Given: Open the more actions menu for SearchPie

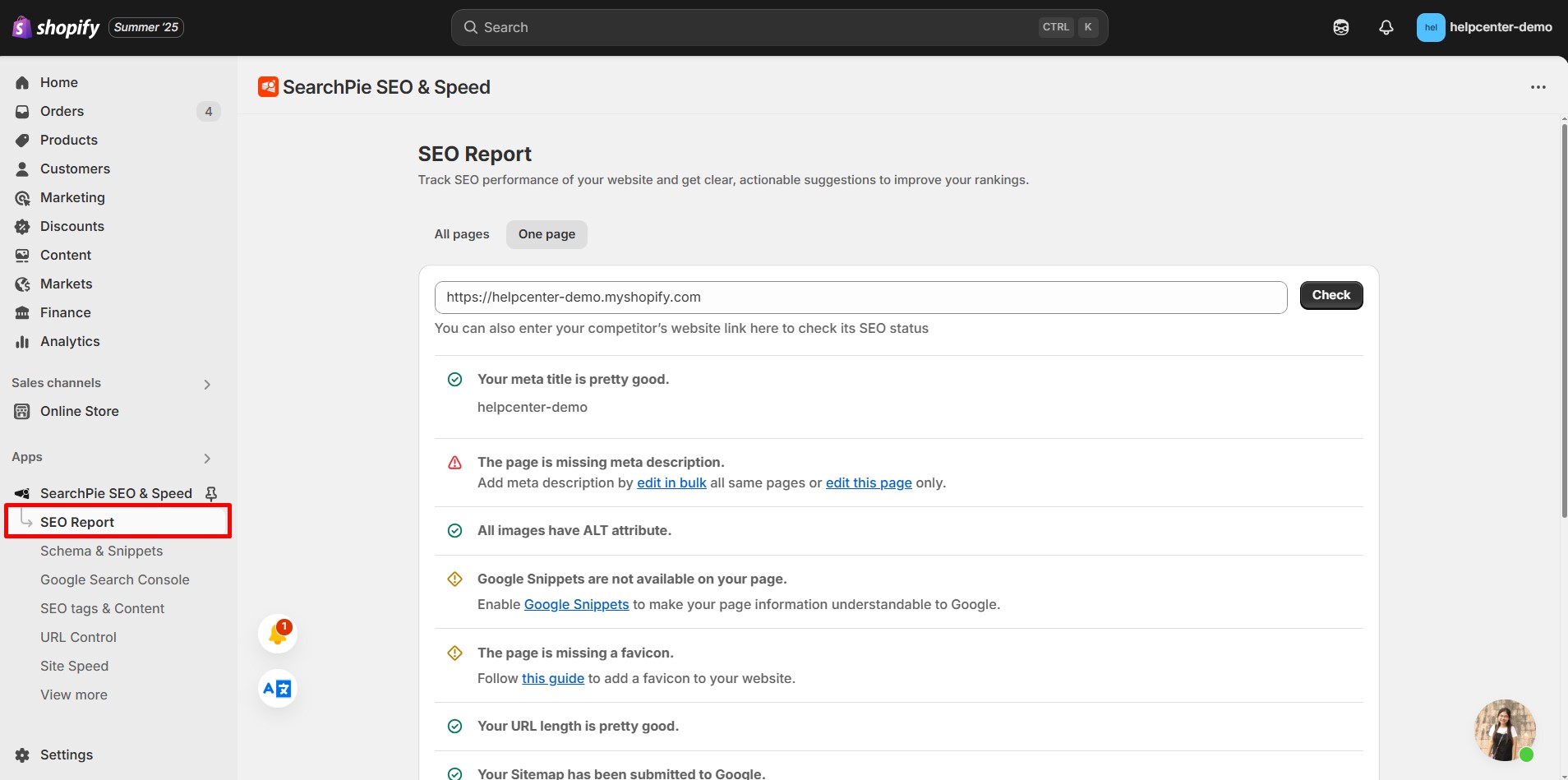Looking at the screenshot, I should (1540, 86).
